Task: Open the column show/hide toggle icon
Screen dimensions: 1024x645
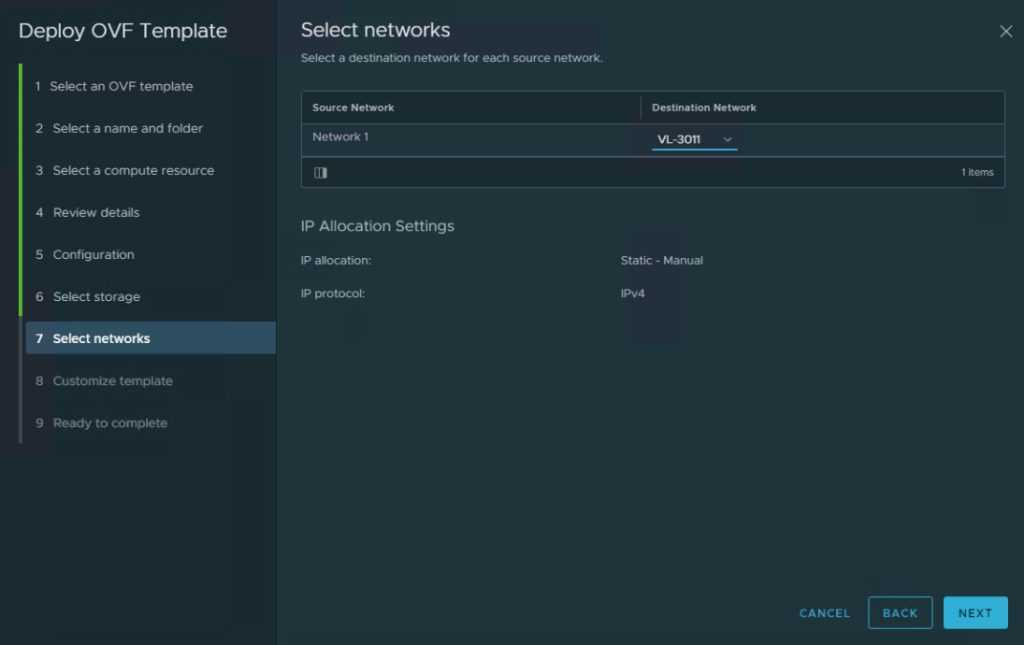Action: coord(320,173)
